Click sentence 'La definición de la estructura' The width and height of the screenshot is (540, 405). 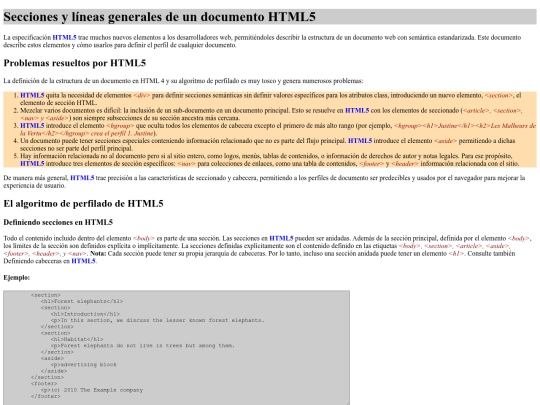click(183, 81)
